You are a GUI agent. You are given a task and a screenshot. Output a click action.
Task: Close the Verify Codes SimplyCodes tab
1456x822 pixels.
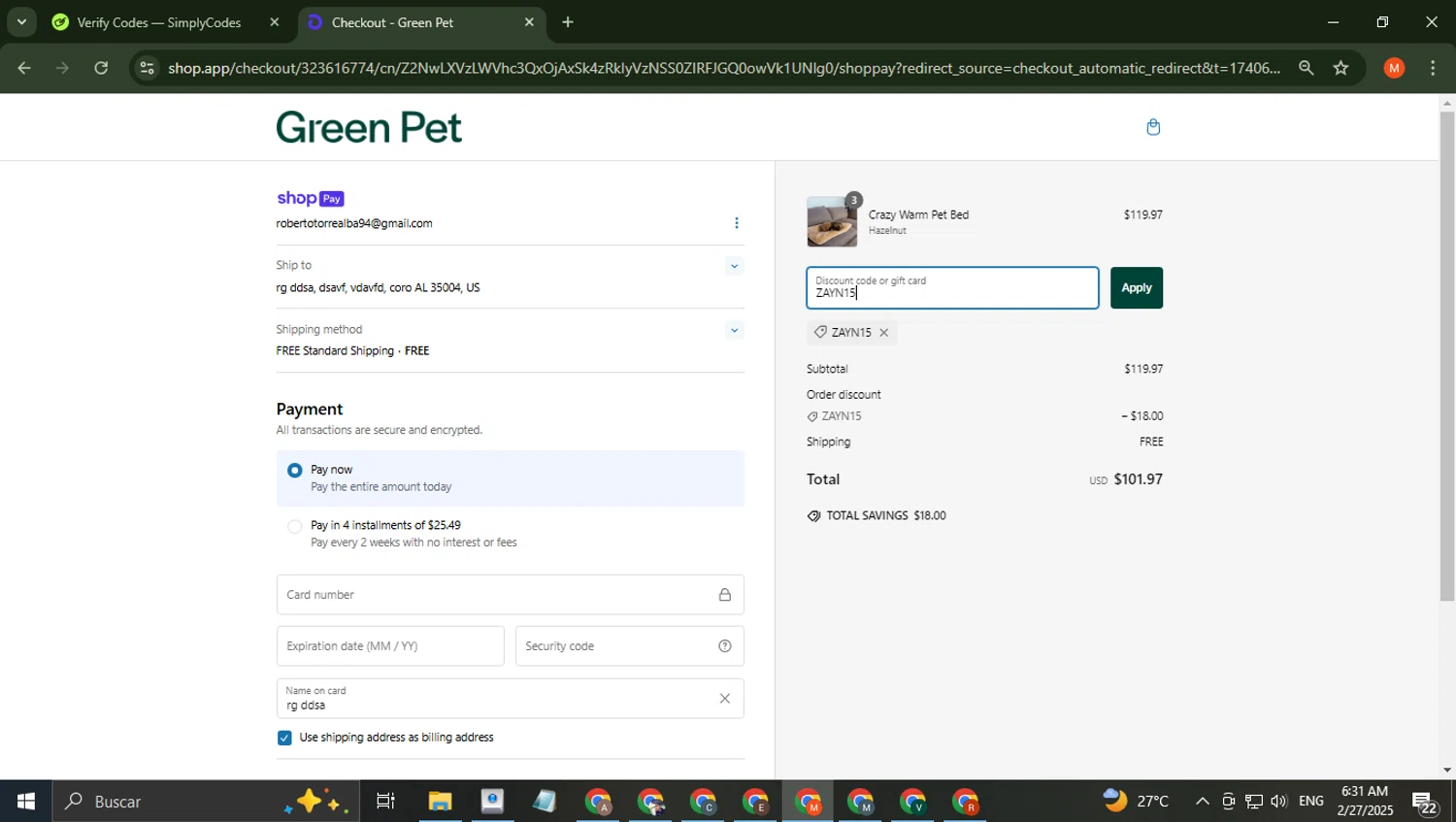coord(275,22)
